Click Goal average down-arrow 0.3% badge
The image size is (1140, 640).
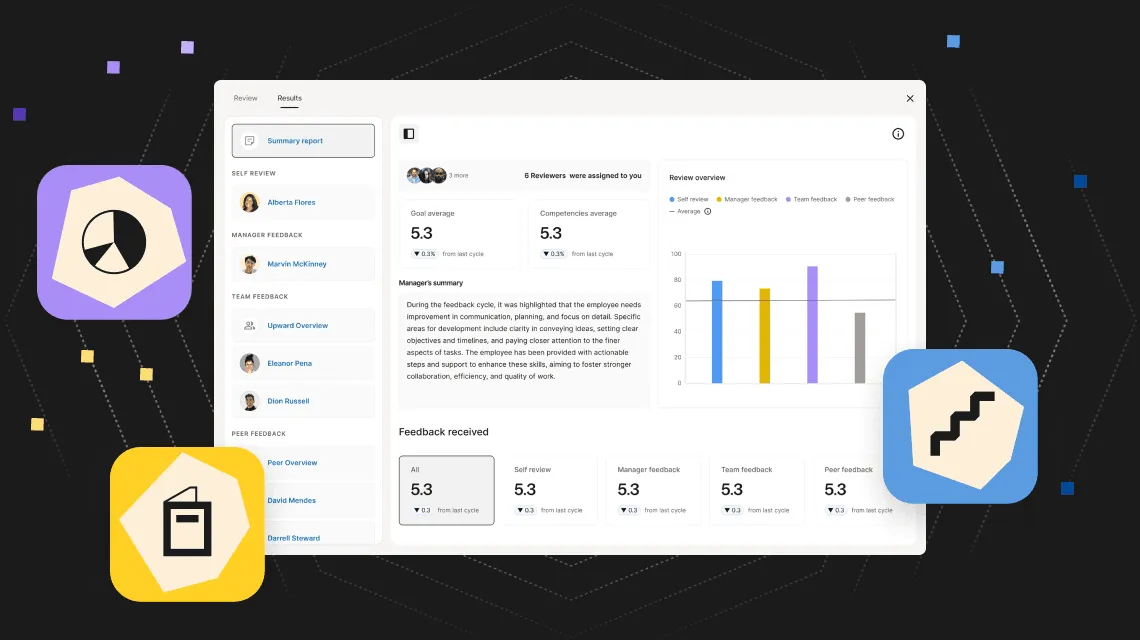[424, 254]
